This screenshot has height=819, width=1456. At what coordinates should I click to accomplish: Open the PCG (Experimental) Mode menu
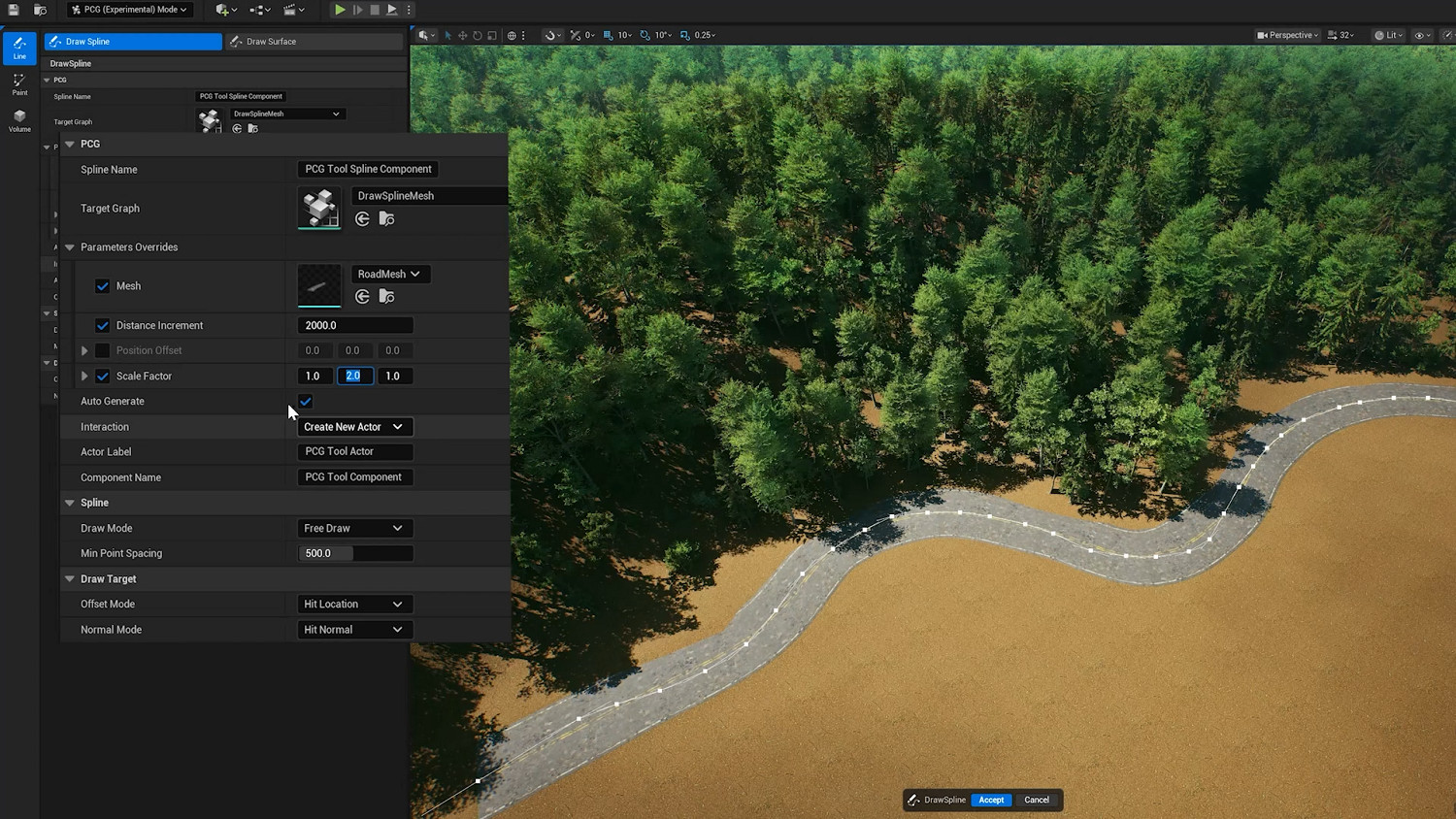[x=129, y=10]
